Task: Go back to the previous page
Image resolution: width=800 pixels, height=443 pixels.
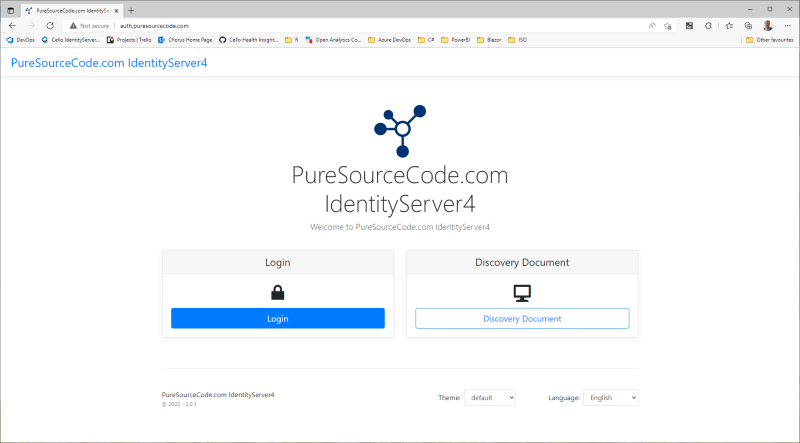Action: [12, 26]
